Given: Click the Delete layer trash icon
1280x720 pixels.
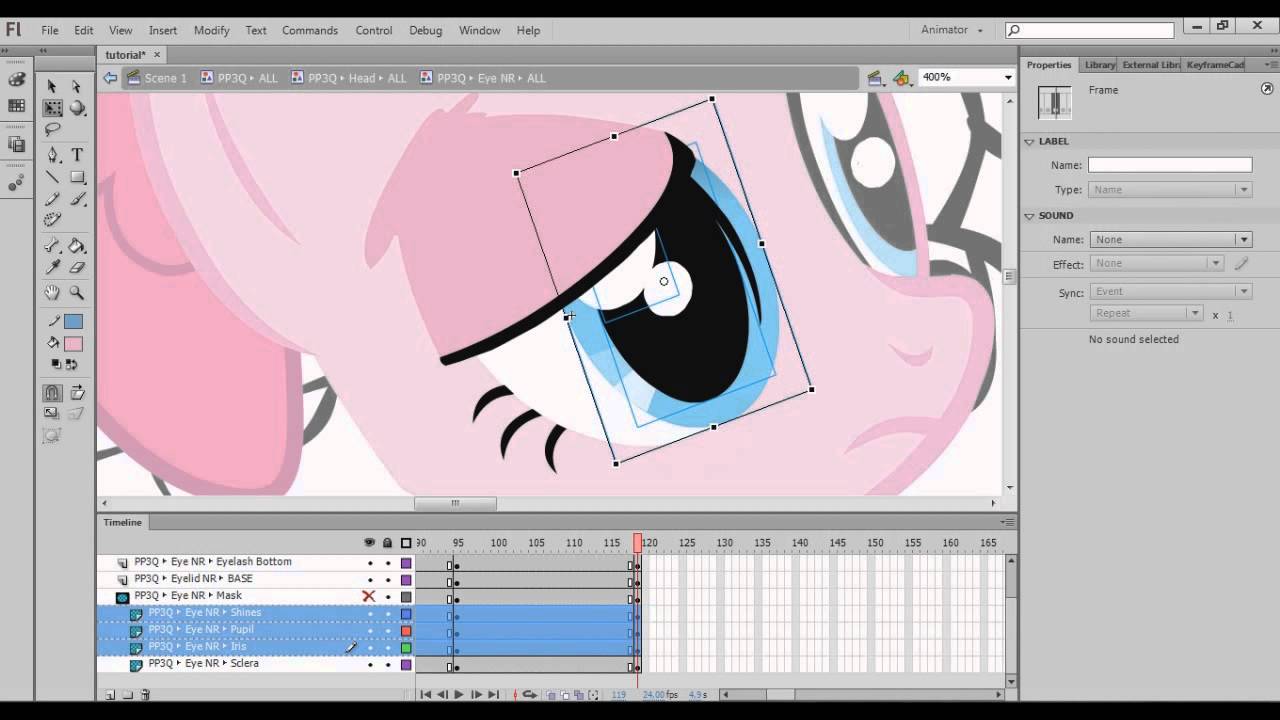Looking at the screenshot, I should (145, 694).
